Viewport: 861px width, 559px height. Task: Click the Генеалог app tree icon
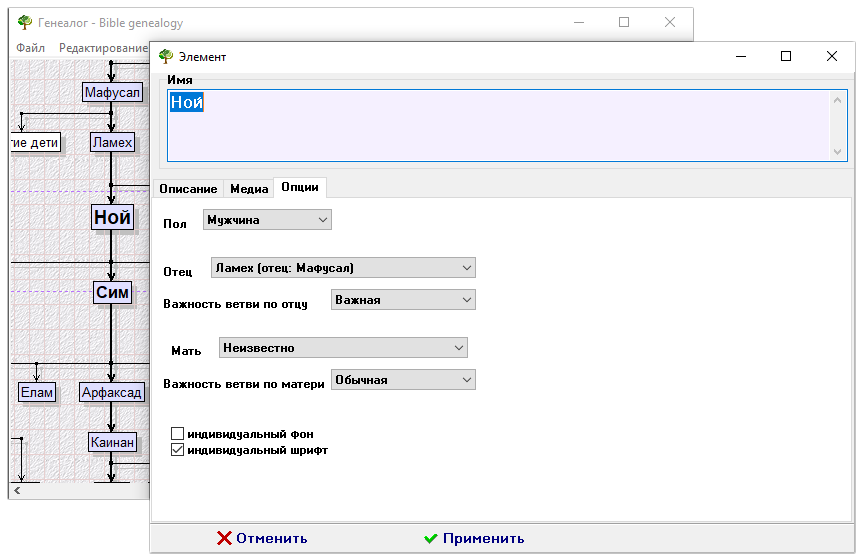click(x=25, y=23)
